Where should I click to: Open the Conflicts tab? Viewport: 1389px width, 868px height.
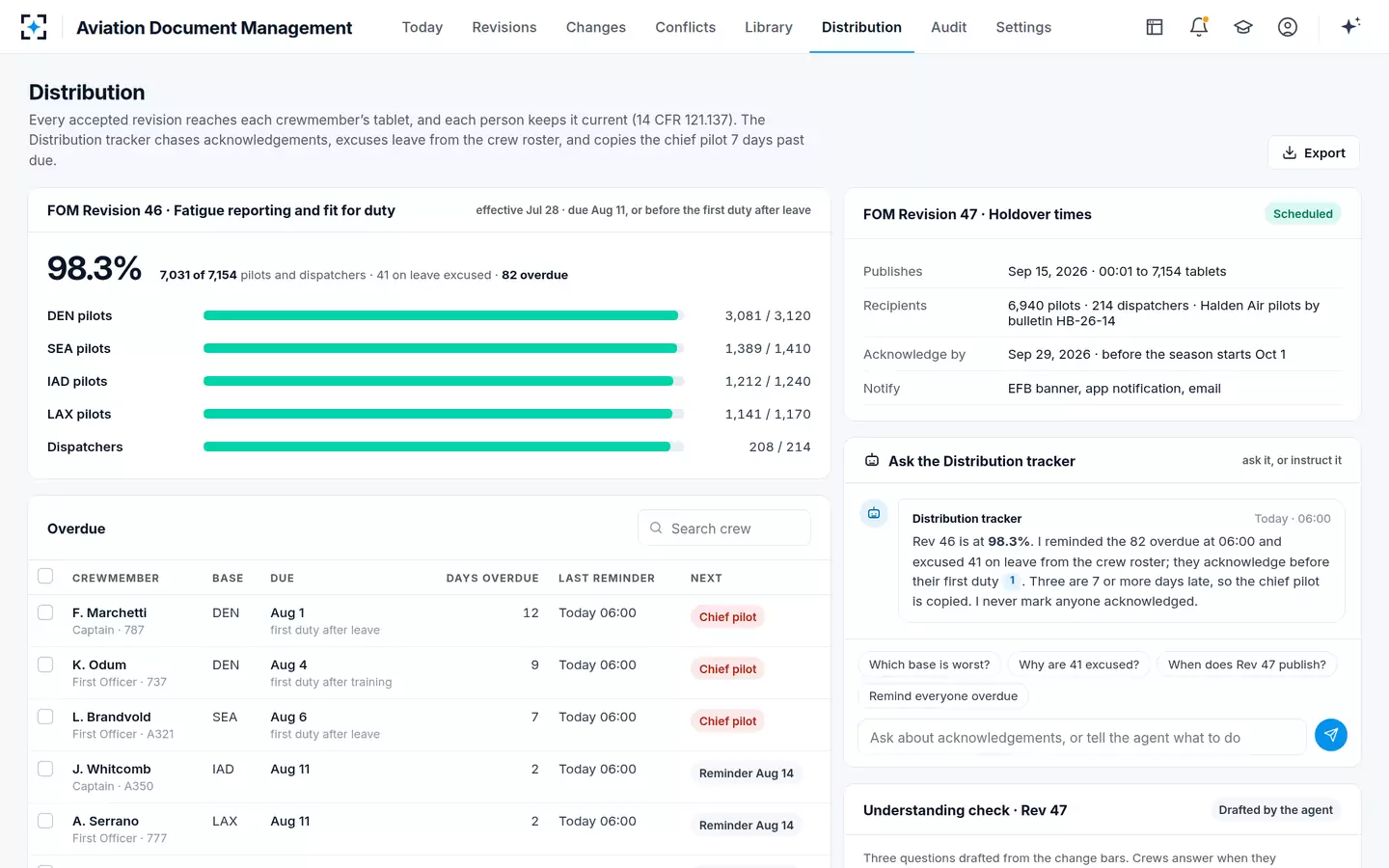click(x=686, y=27)
